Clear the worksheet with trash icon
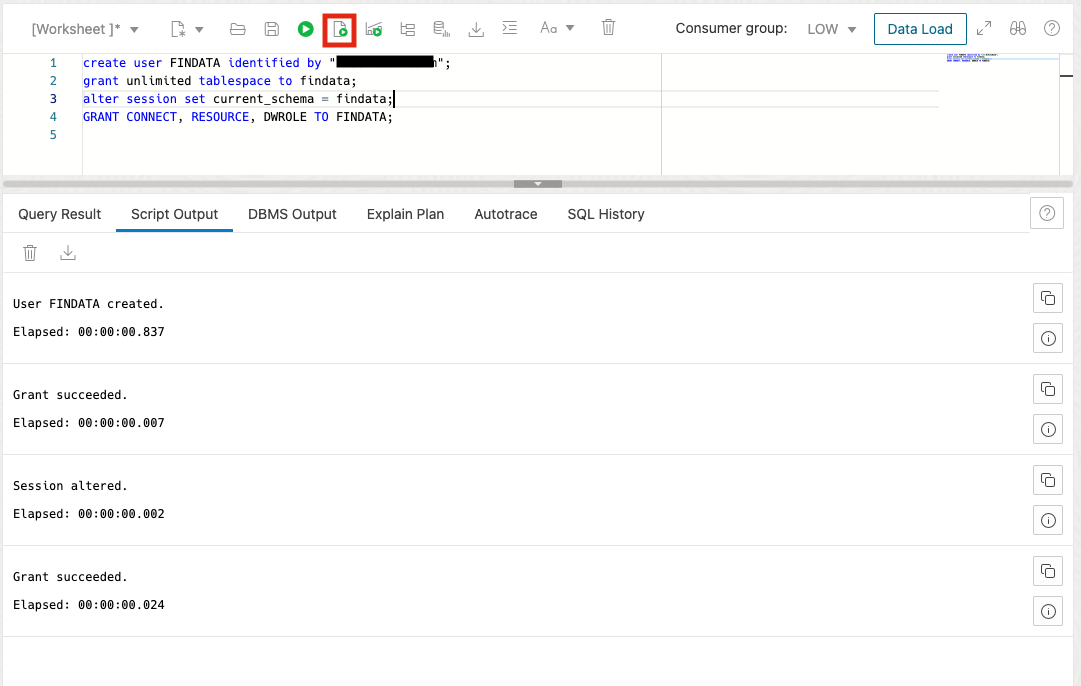Image resolution: width=1081 pixels, height=686 pixels. point(608,28)
